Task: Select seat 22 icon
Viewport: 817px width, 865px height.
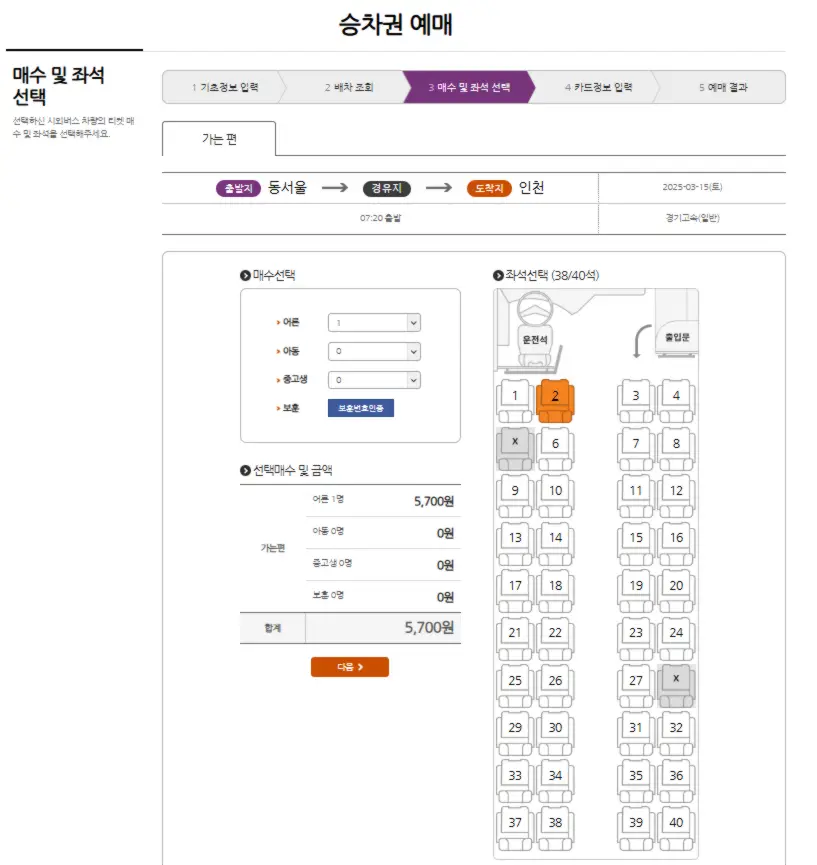Action: [555, 638]
